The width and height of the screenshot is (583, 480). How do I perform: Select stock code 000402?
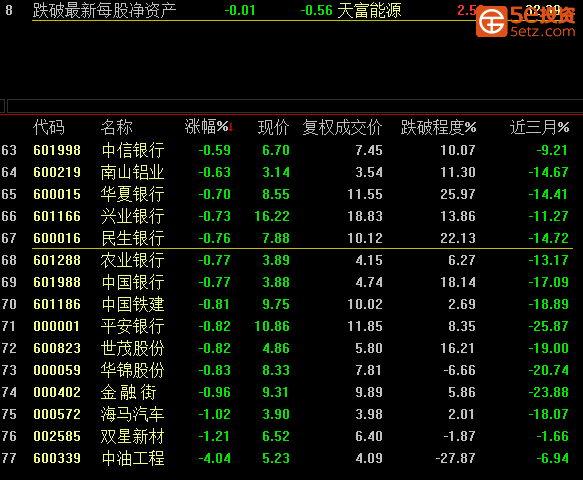tap(57, 392)
